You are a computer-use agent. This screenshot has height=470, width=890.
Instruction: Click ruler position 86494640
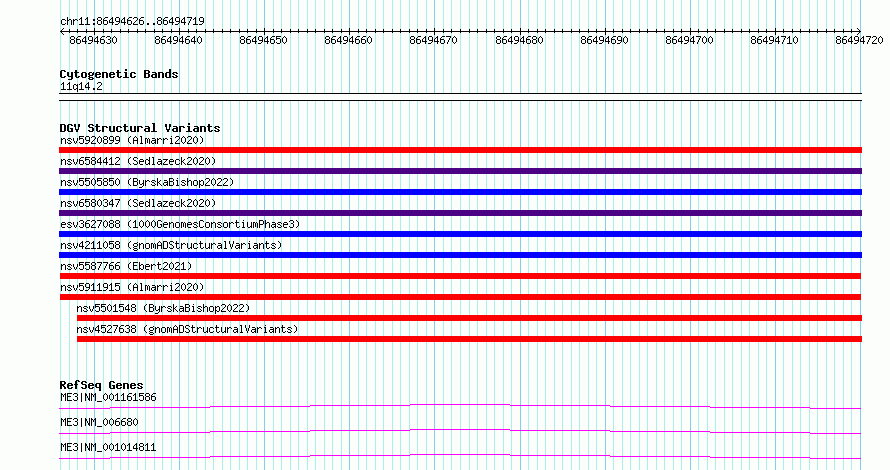pos(178,40)
